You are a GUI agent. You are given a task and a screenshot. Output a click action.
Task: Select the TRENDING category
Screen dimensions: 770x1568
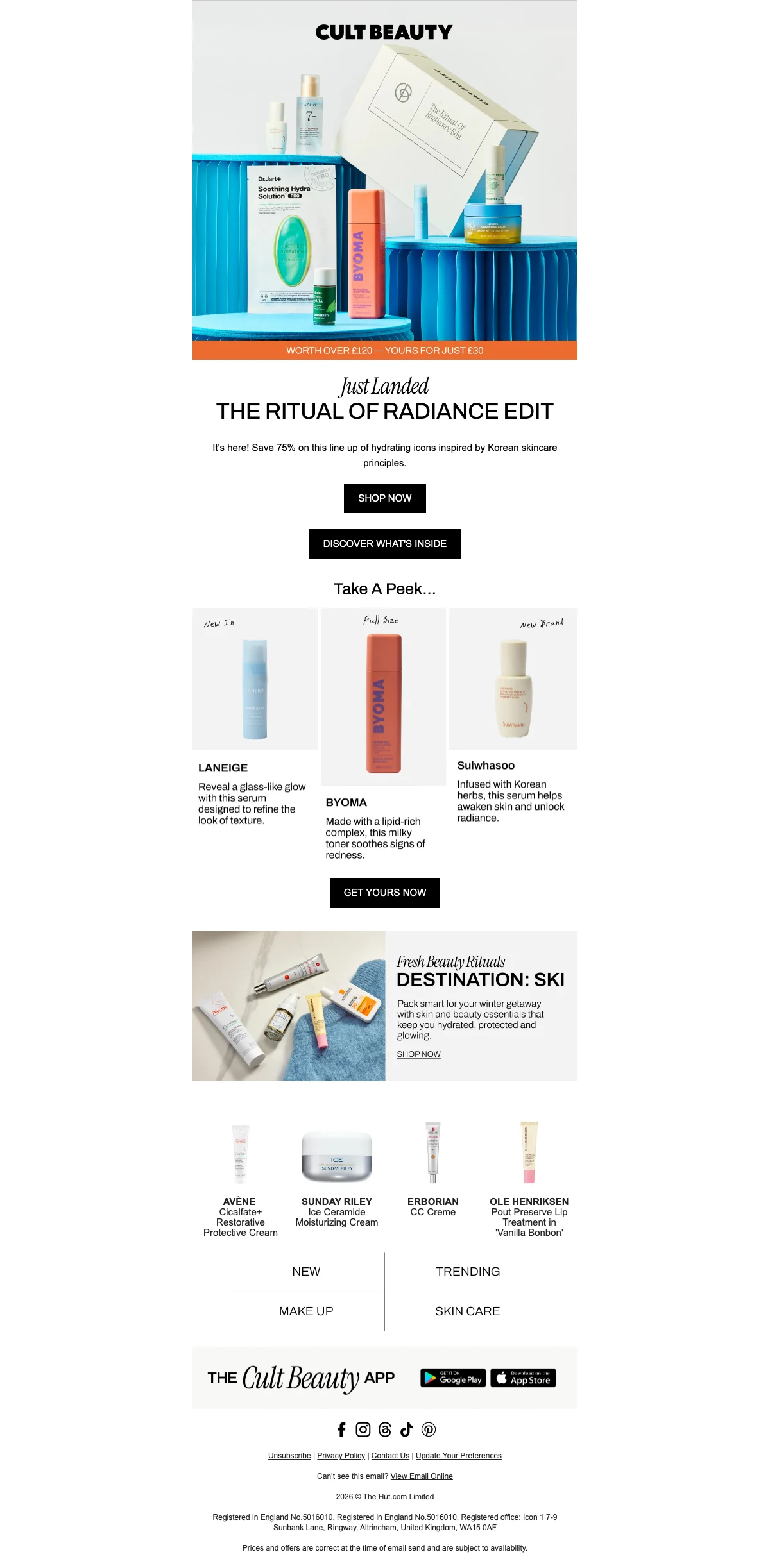pyautogui.click(x=468, y=1272)
